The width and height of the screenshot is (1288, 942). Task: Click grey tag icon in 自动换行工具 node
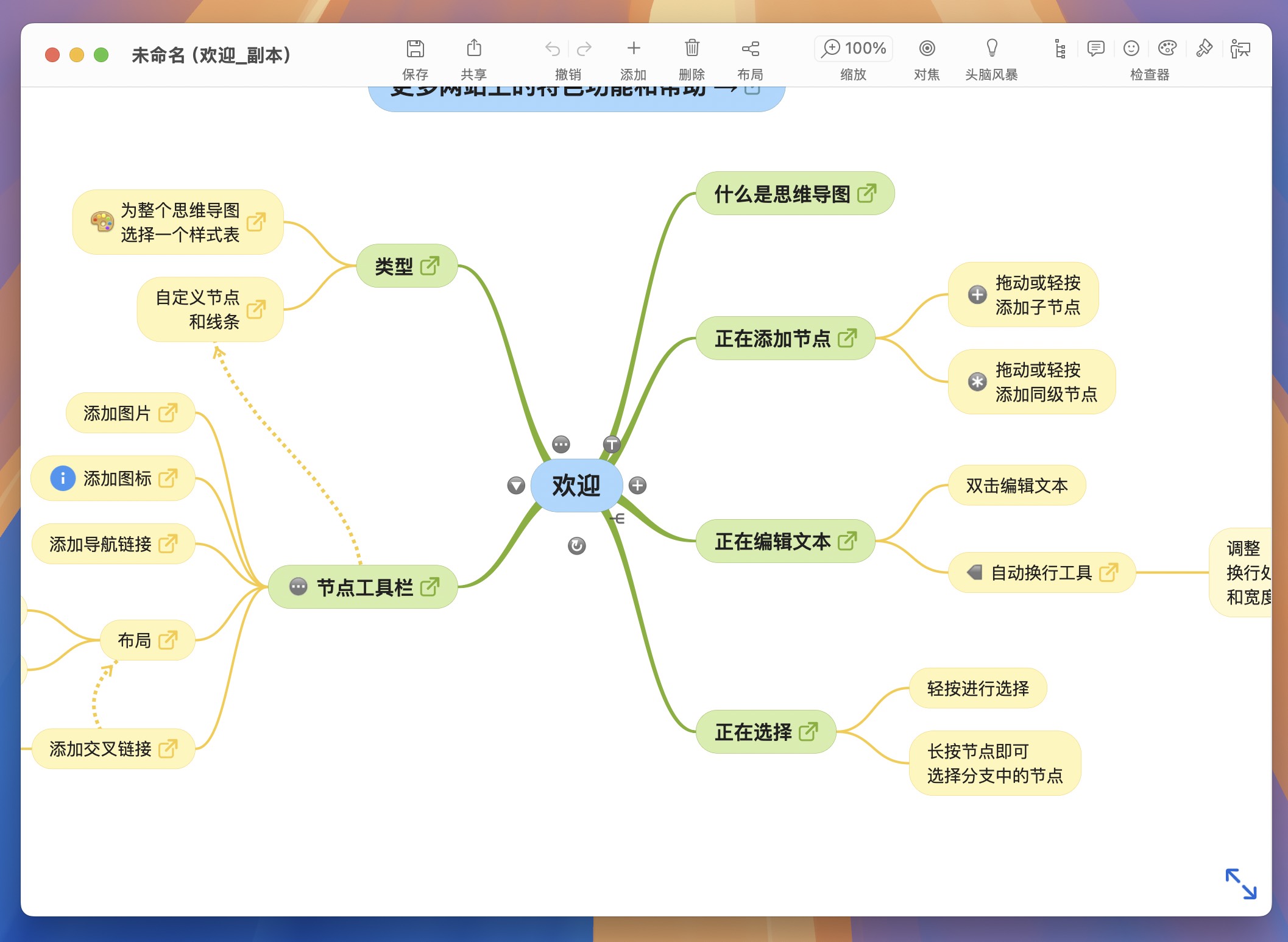975,572
